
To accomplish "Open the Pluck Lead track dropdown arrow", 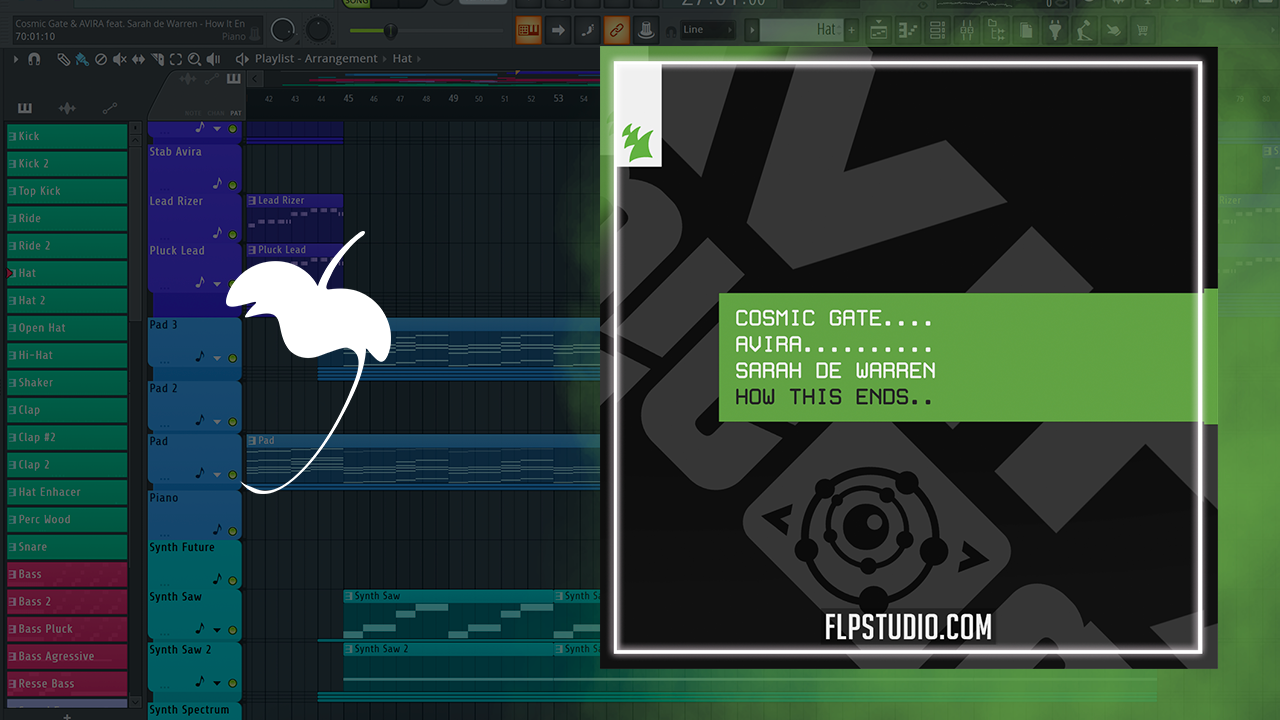I will point(217,284).
